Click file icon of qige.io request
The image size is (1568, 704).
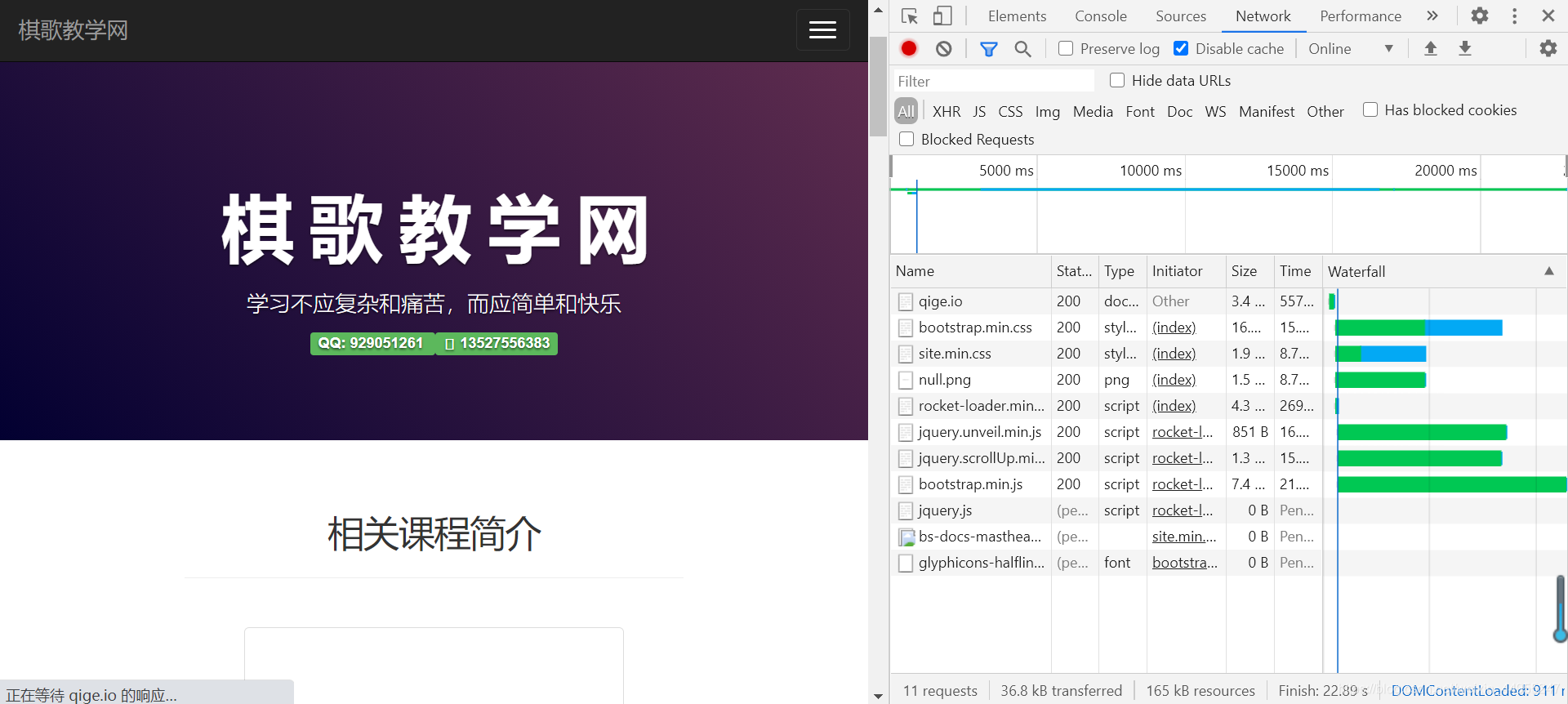(x=905, y=301)
